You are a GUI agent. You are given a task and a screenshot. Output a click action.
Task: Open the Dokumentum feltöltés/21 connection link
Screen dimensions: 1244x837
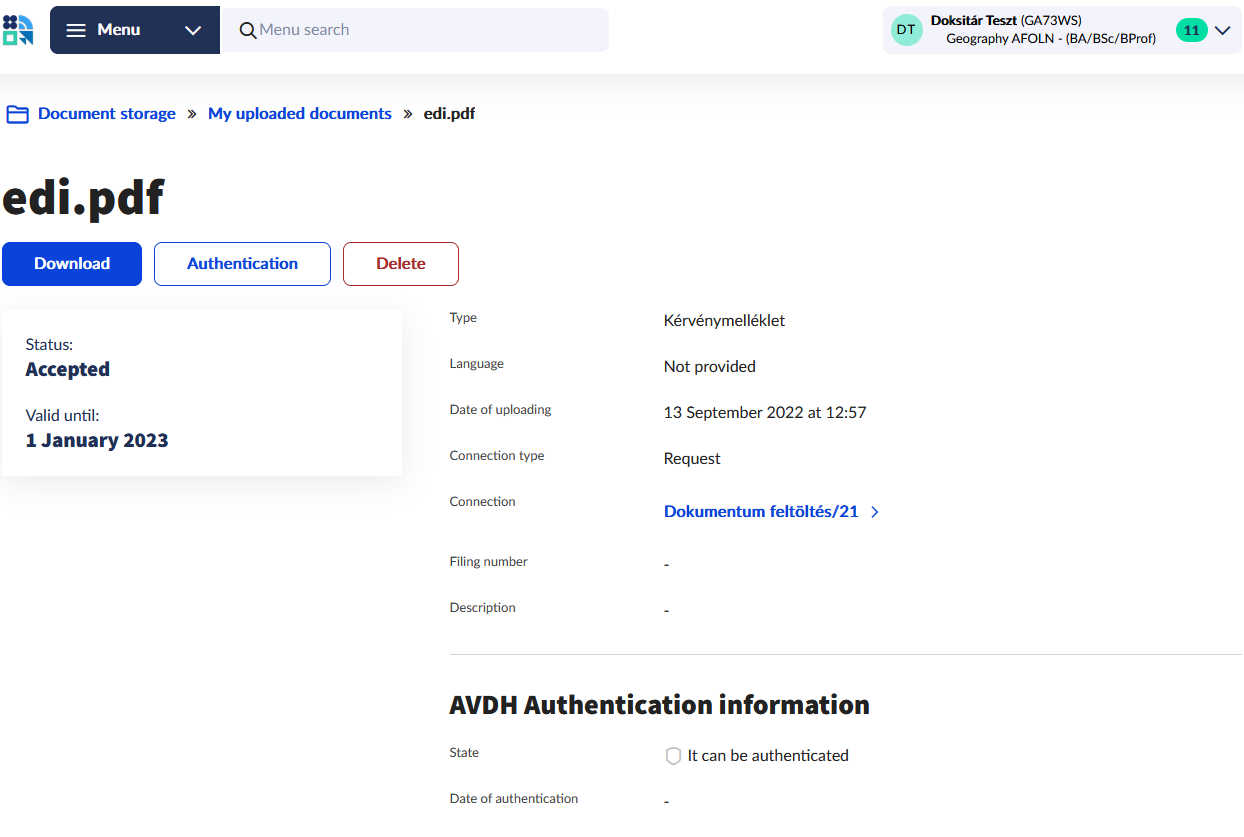click(x=760, y=511)
